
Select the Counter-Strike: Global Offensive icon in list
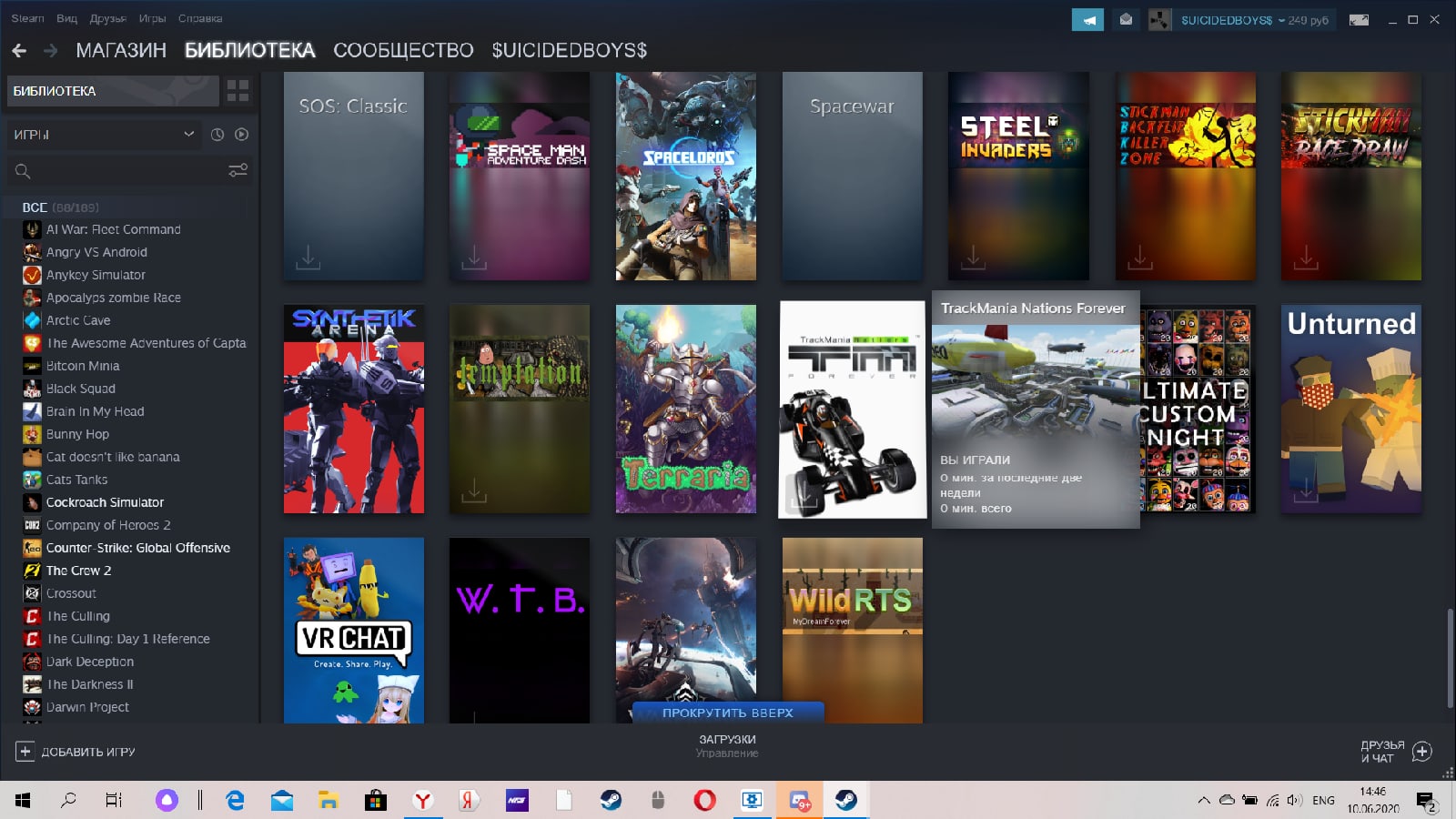[x=32, y=548]
